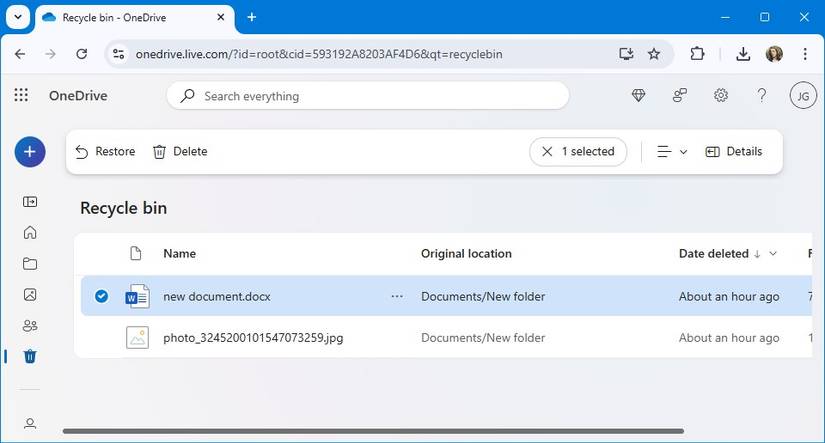Screen dimensions: 825x443
Task: Open OneDrive settings gear
Action: 721,95
